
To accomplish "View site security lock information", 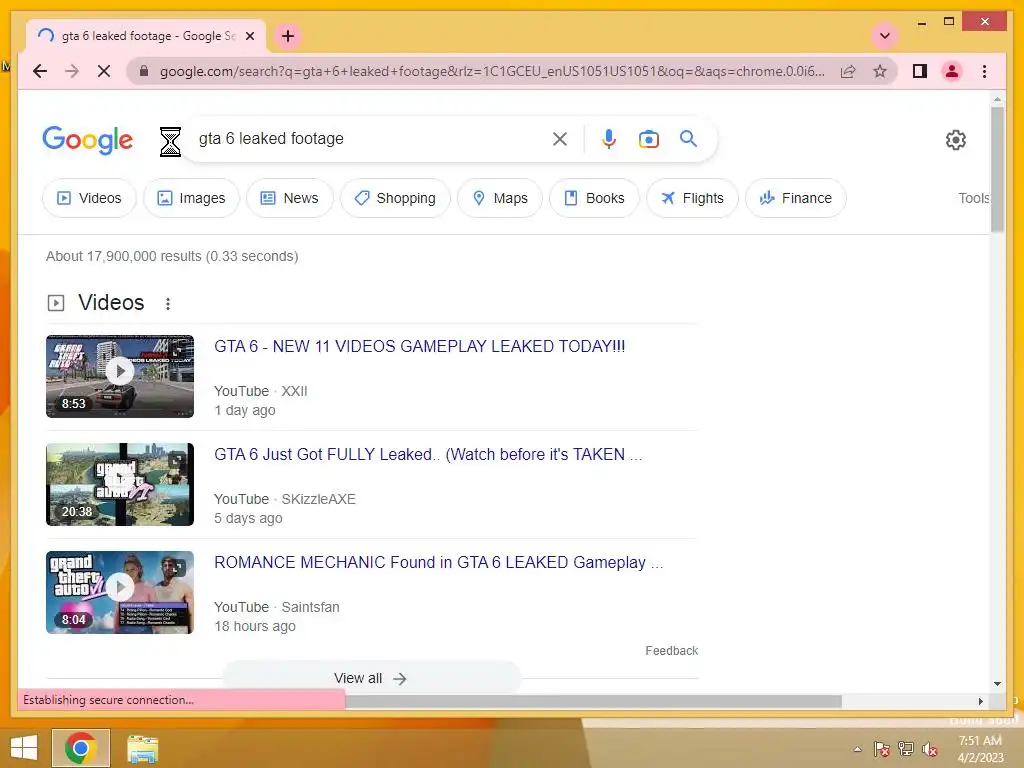I will click(x=144, y=71).
